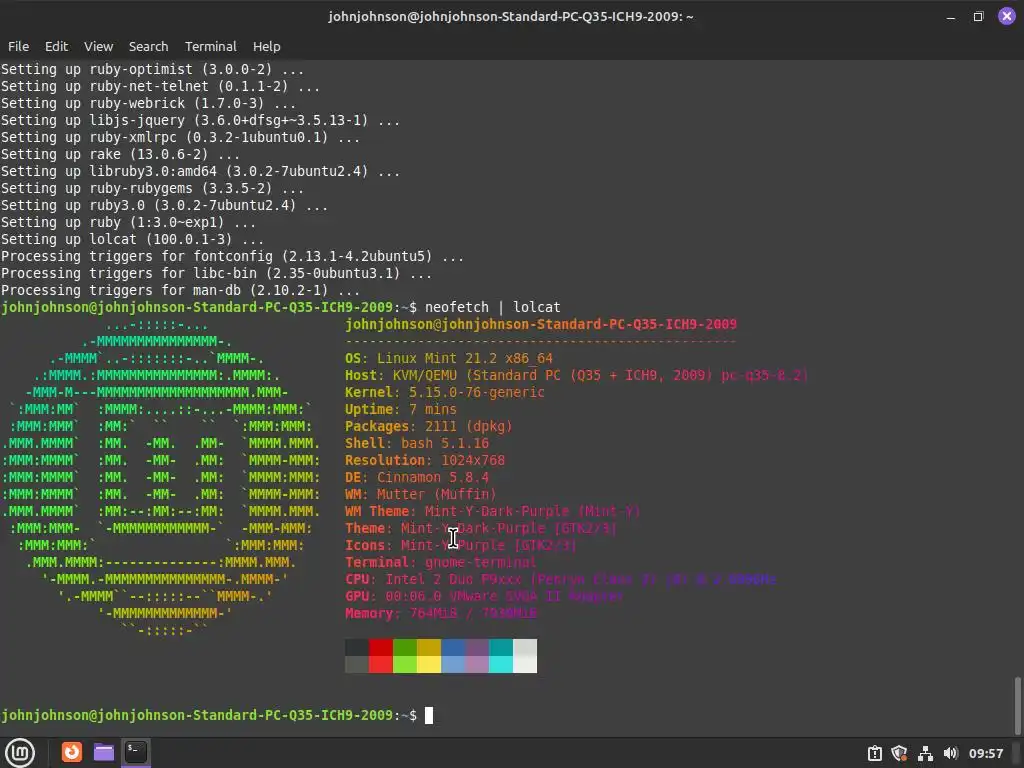Image resolution: width=1024 pixels, height=768 pixels.
Task: Minimize the terminal window
Action: coord(951,16)
